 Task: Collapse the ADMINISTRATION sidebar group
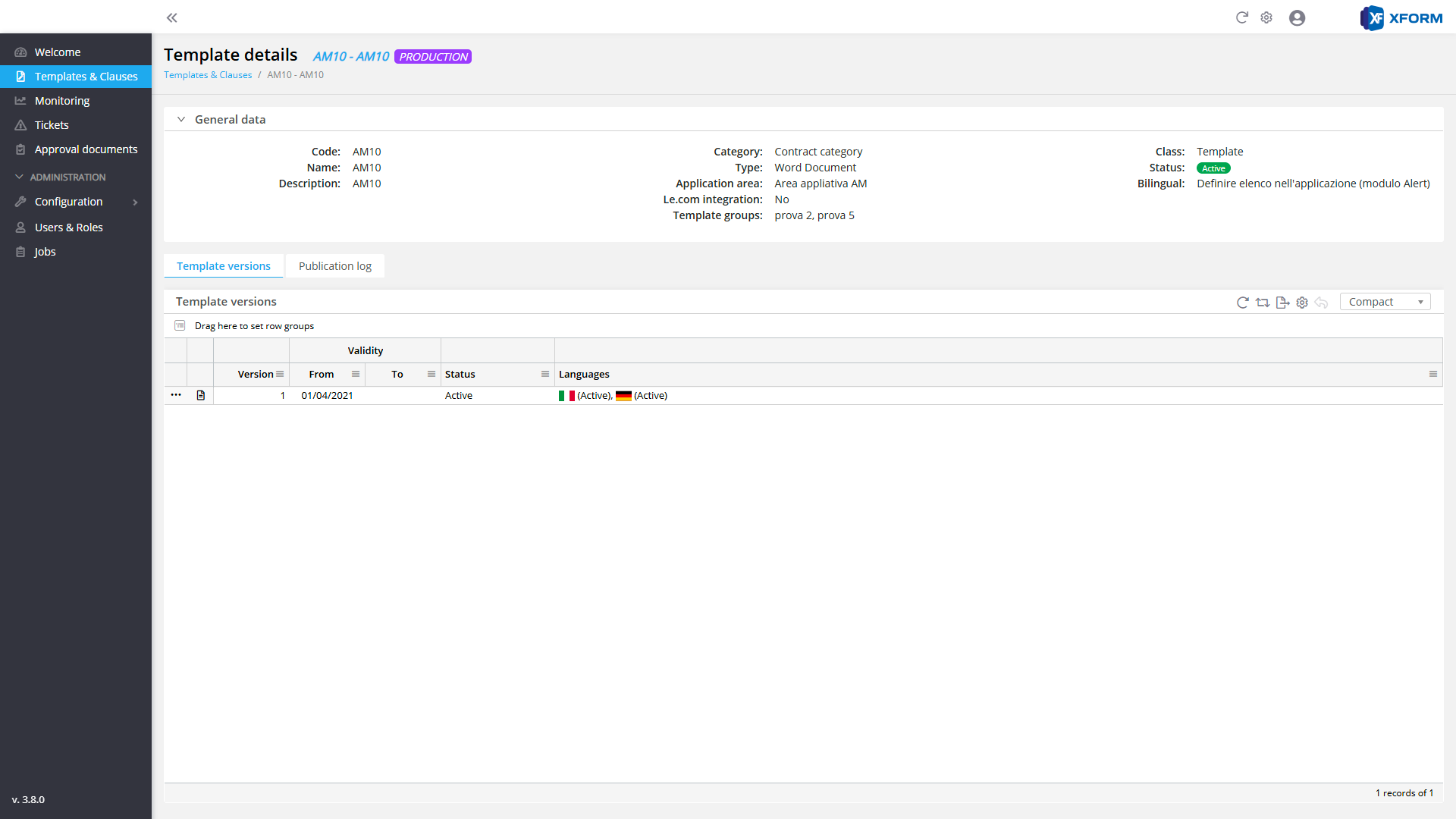(19, 177)
